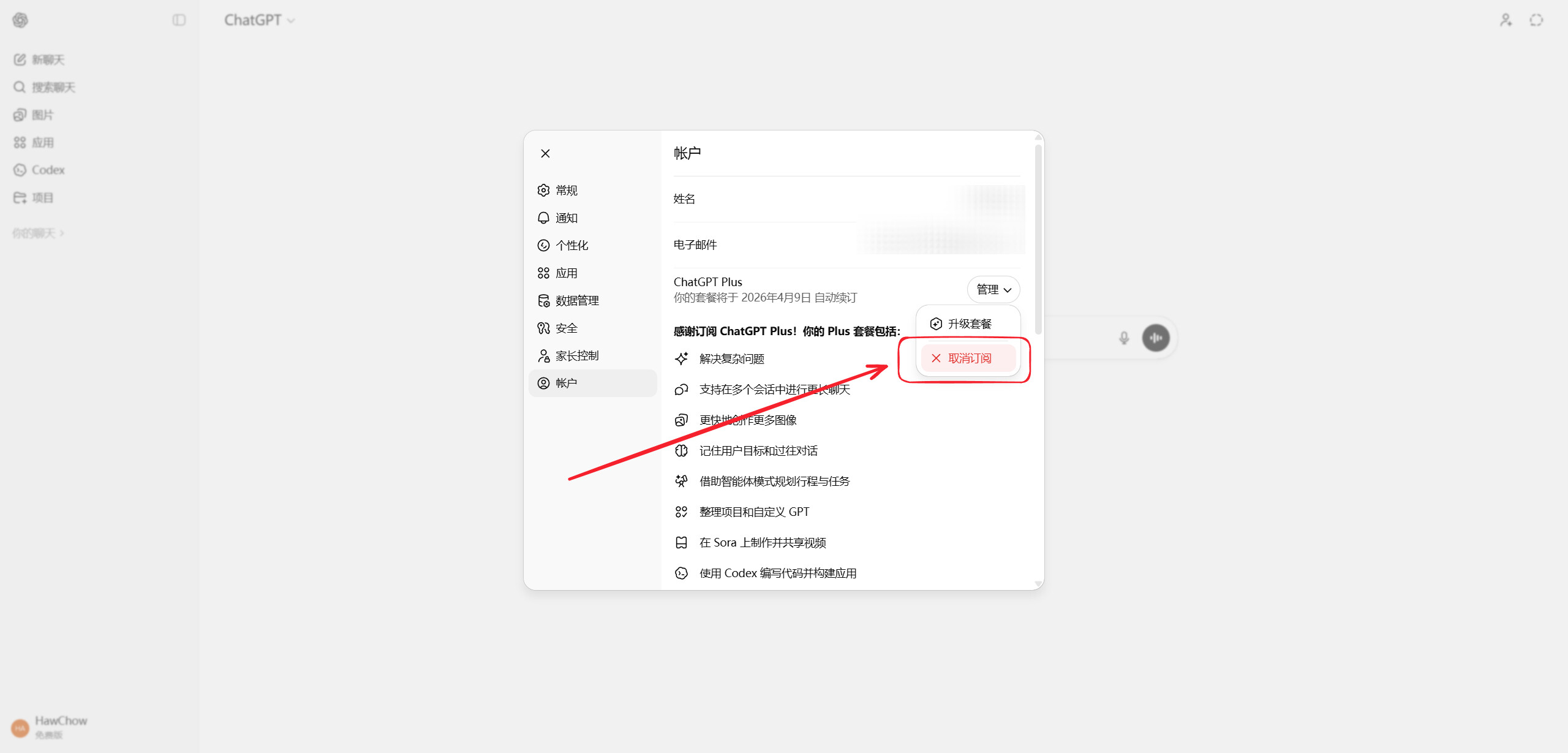
Task: Expand 你的聊天 your chats section
Action: (x=38, y=233)
